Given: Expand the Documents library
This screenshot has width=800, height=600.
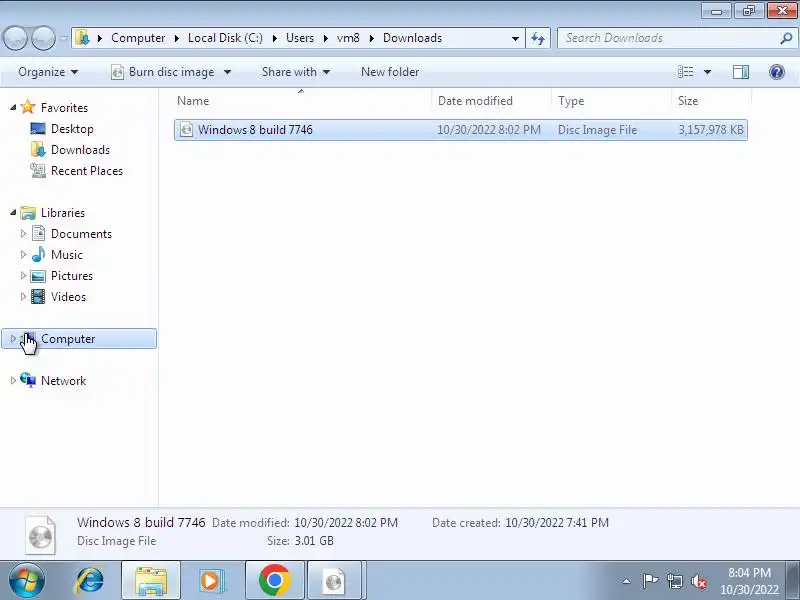Looking at the screenshot, I should (x=23, y=233).
